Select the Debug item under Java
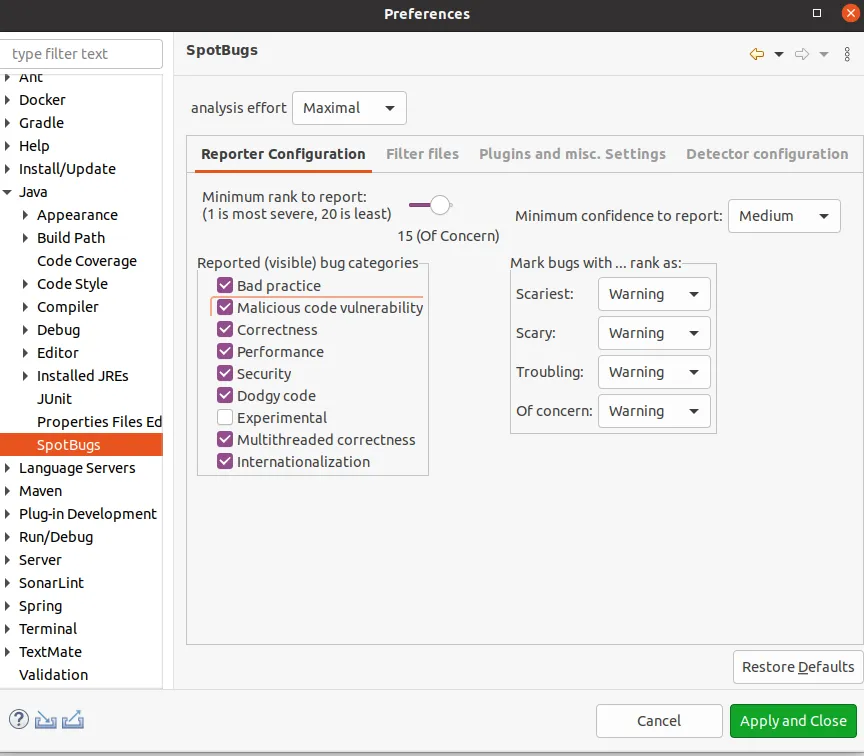This screenshot has width=864, height=756. [x=58, y=330]
